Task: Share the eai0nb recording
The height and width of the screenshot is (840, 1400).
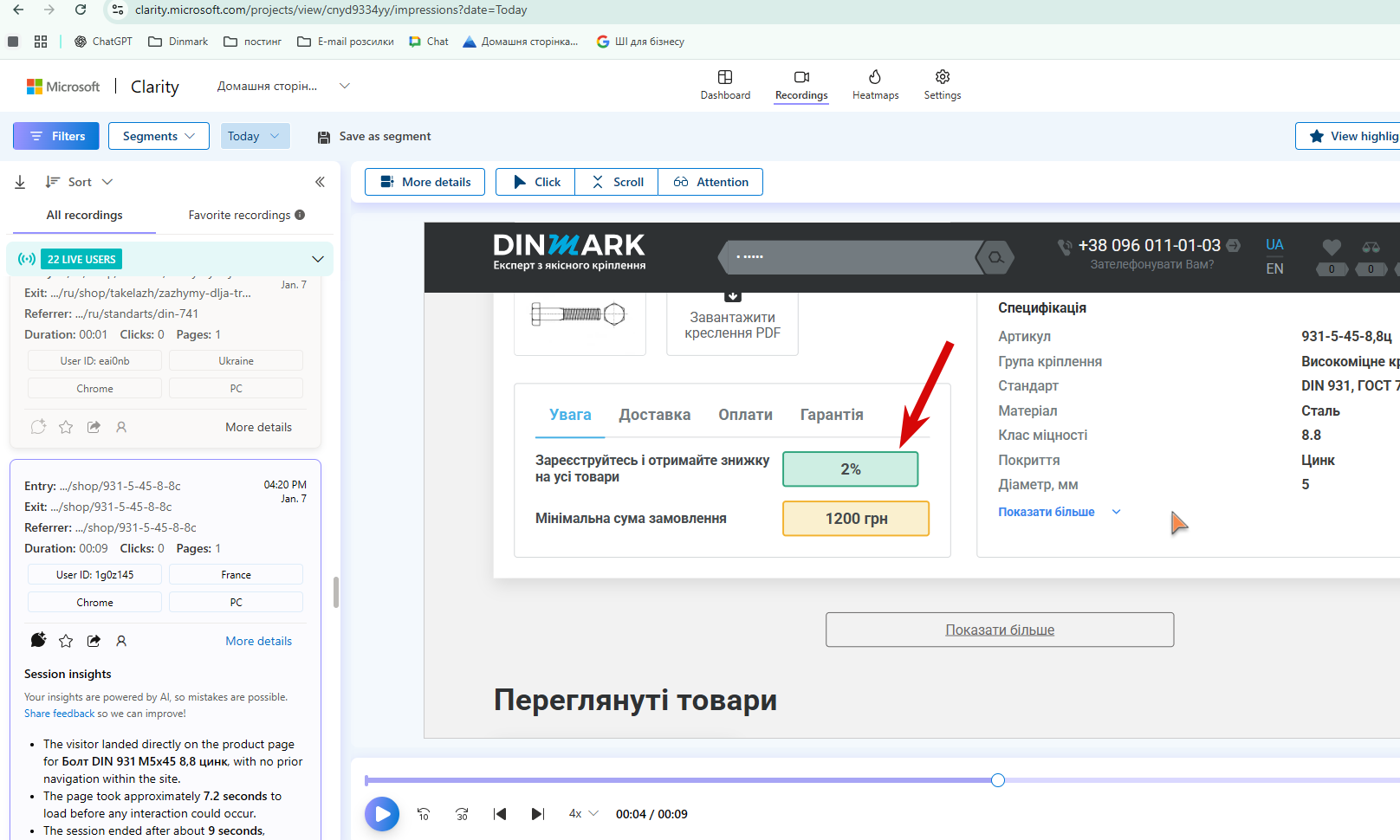Action: pyautogui.click(x=94, y=427)
